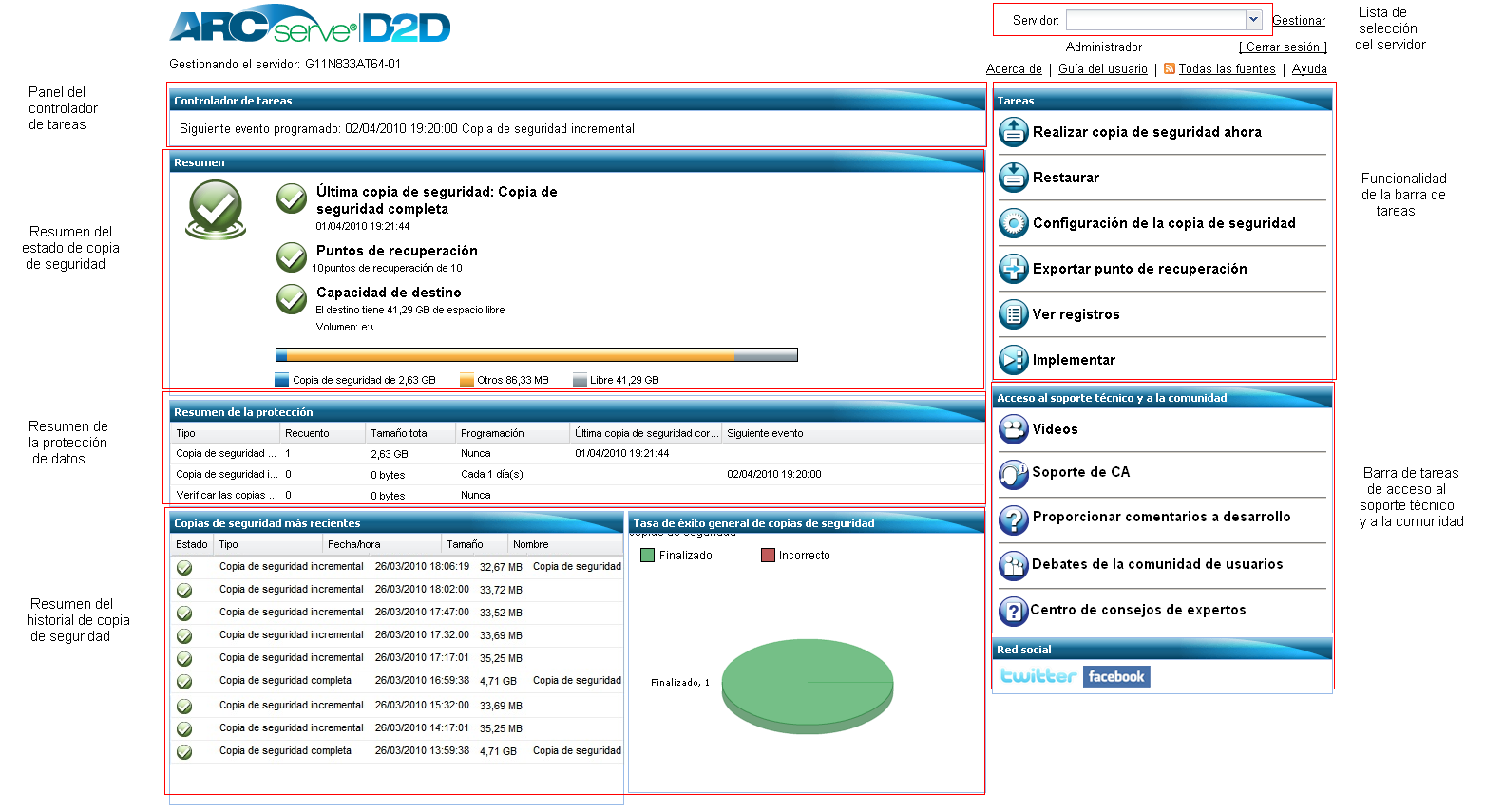Click the Verificar las copias row
The width and height of the screenshot is (1485, 812).
point(578,495)
